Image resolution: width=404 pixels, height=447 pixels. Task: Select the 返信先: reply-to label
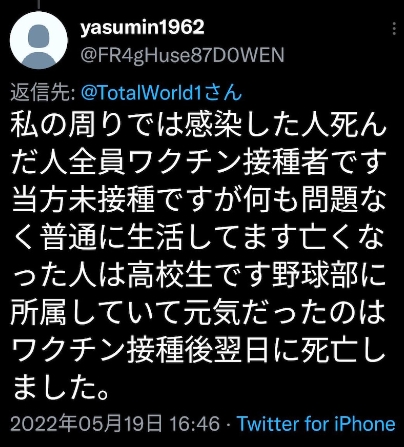click(43, 92)
